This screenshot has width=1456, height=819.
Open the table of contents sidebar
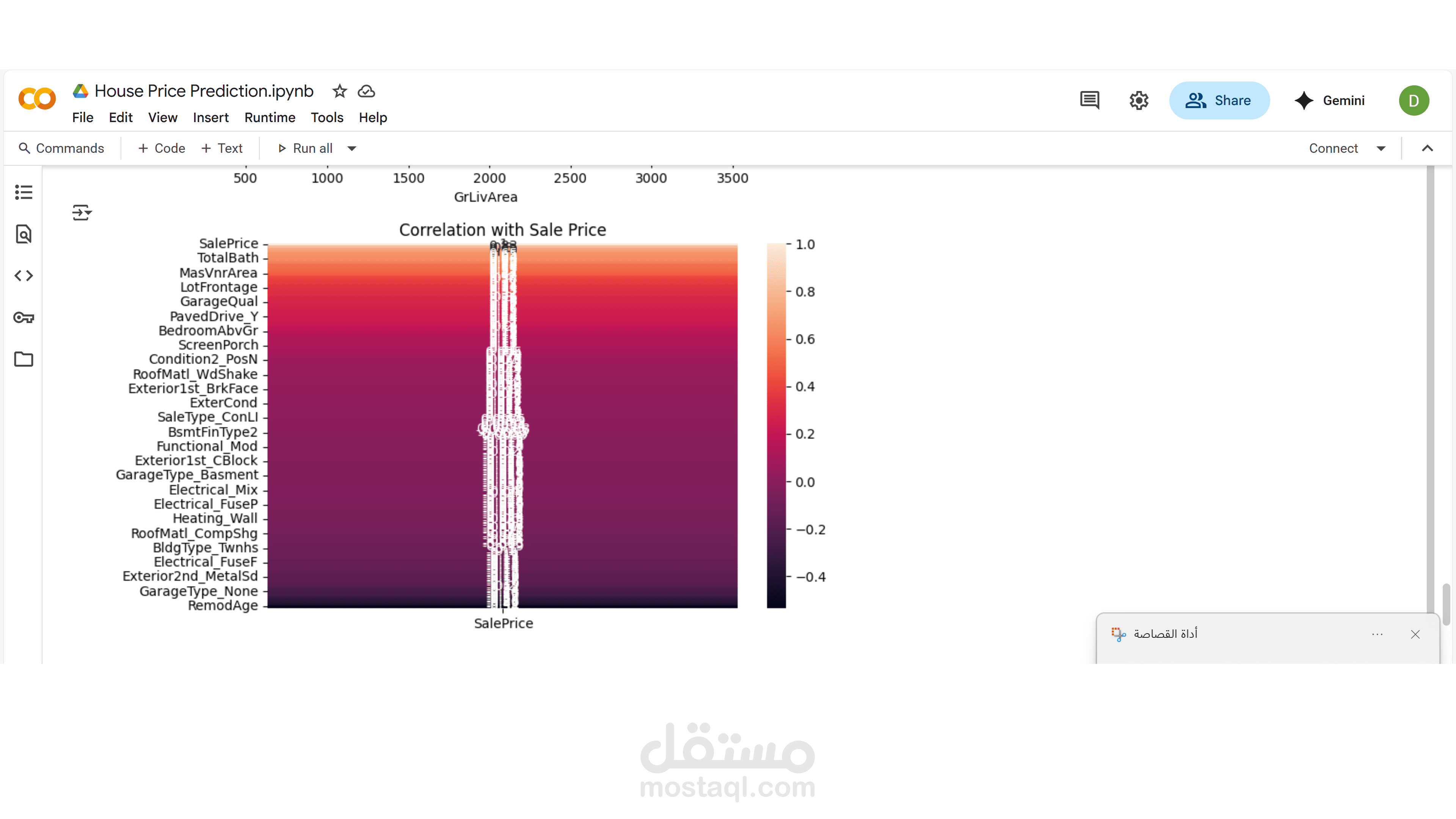(23, 192)
